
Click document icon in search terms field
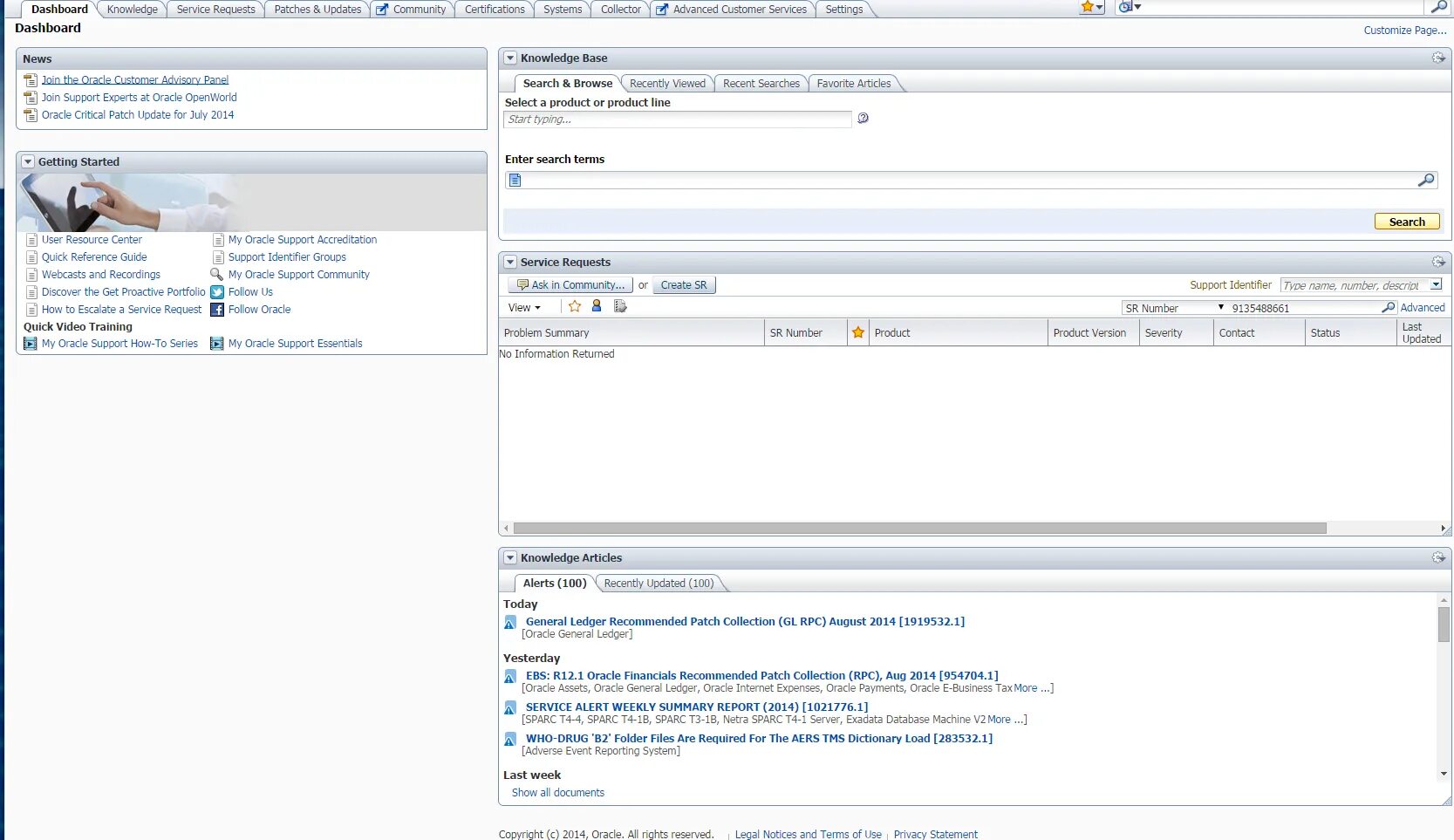(x=515, y=181)
